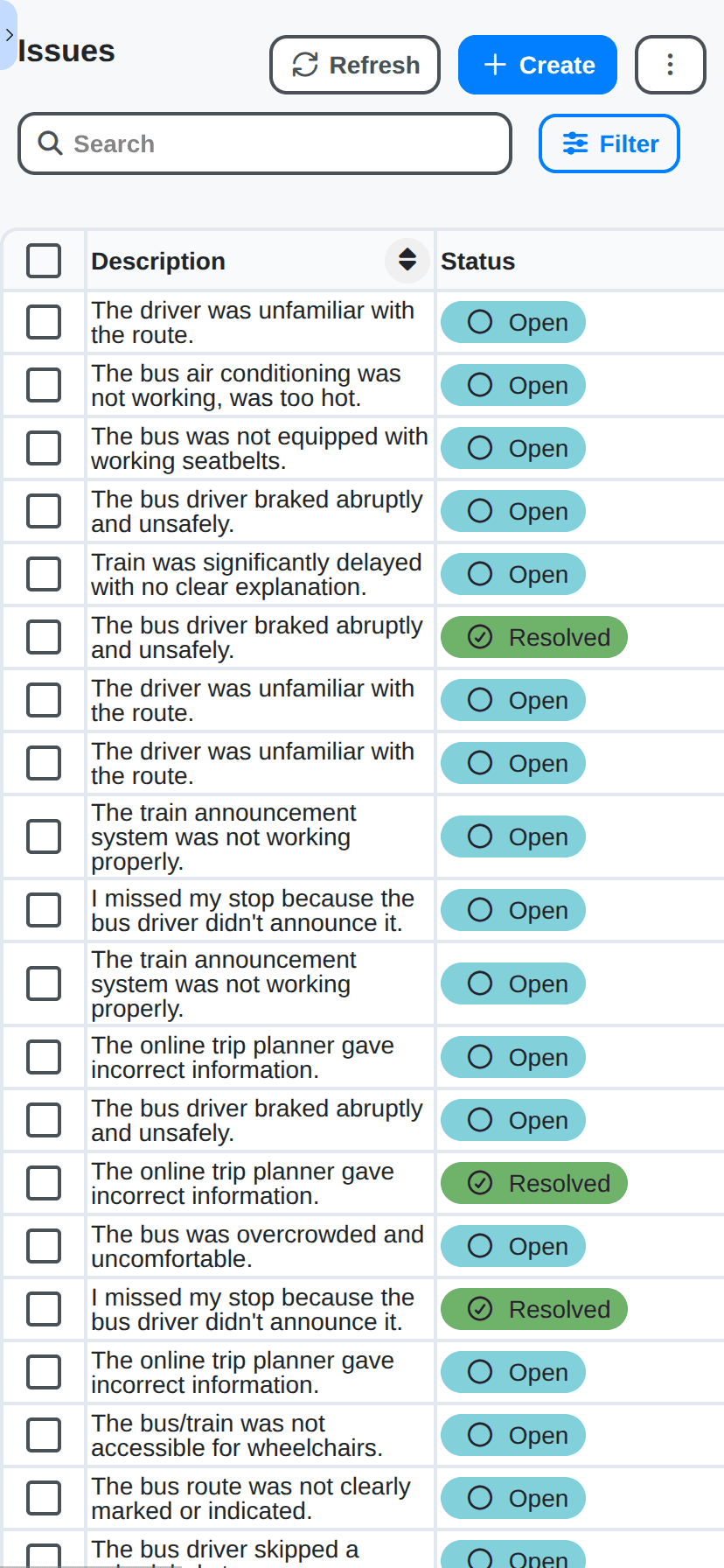Screen dimensions: 724x1568
Task: Click the magnifying glass search icon
Action: [49, 143]
